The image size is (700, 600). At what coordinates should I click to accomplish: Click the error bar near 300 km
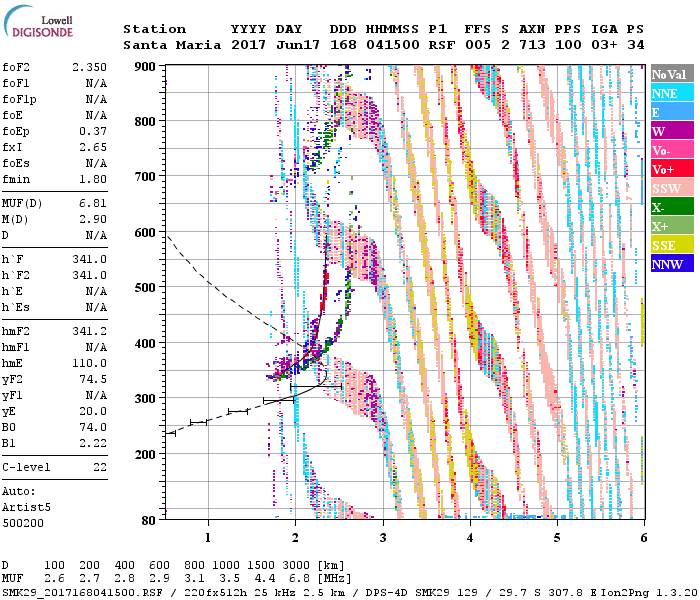(x=279, y=400)
